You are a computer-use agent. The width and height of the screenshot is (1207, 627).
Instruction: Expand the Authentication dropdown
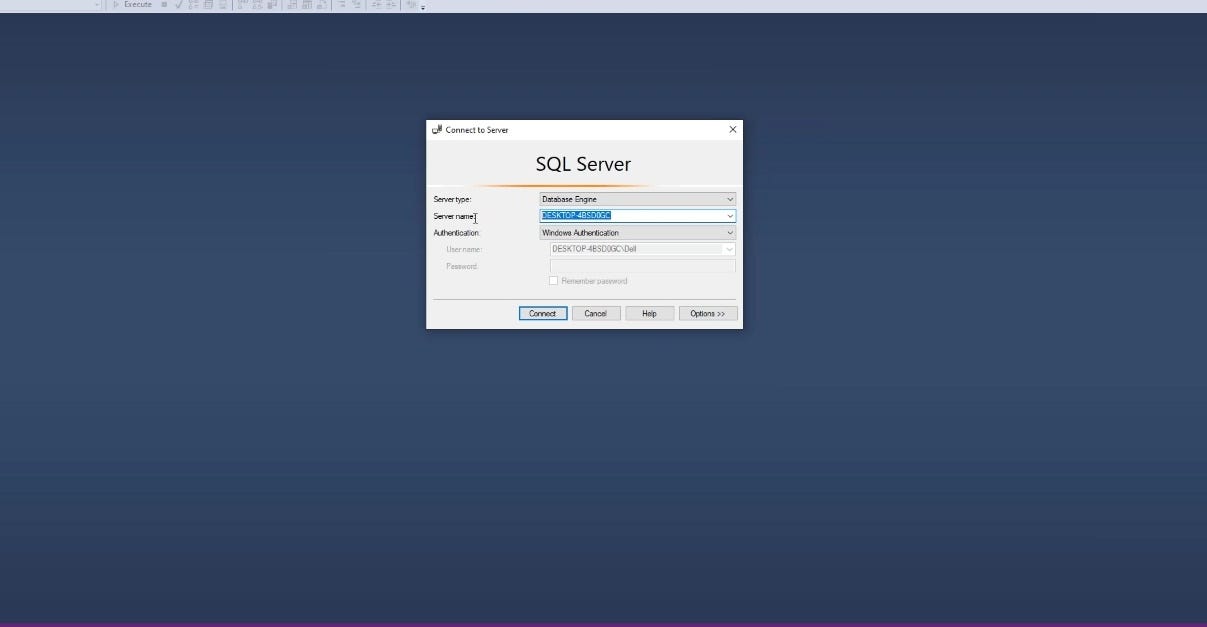730,232
